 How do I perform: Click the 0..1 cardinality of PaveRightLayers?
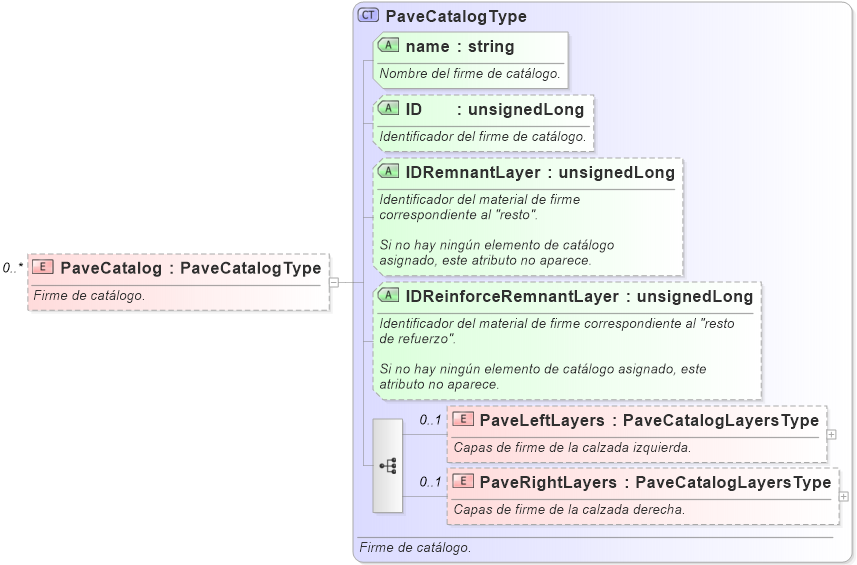click(430, 482)
